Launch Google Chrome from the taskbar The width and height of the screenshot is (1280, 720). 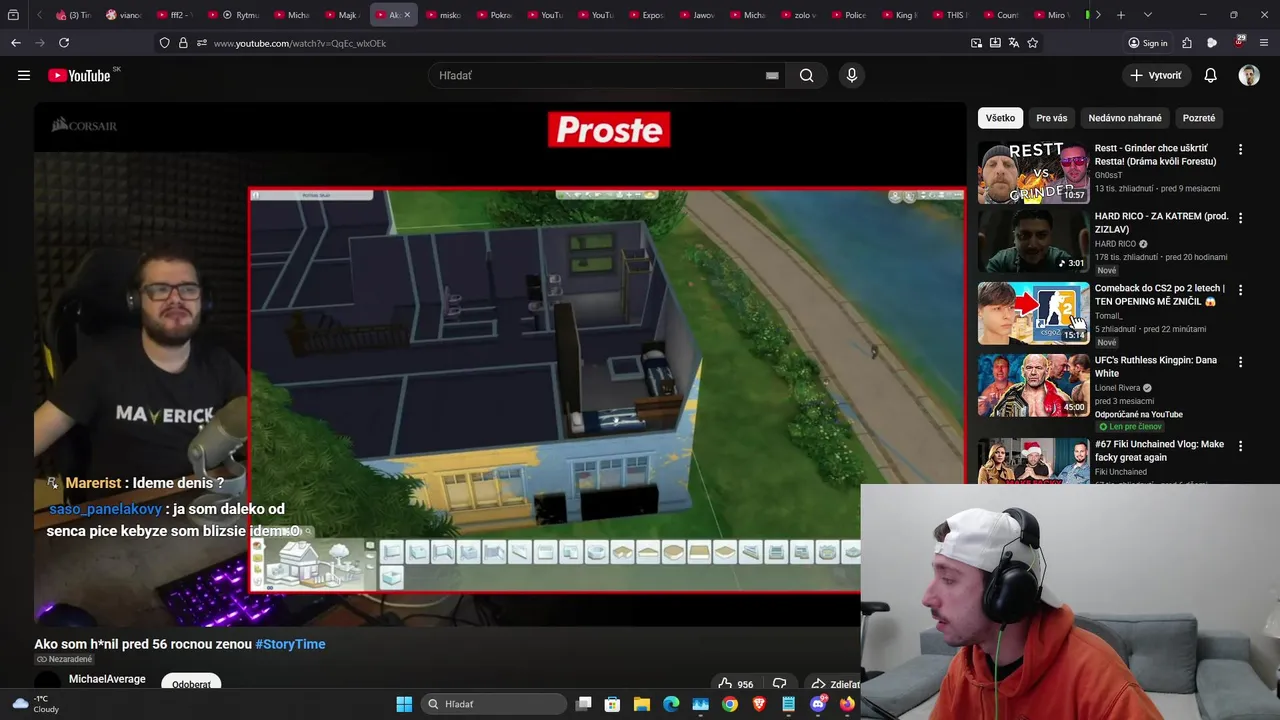point(730,704)
